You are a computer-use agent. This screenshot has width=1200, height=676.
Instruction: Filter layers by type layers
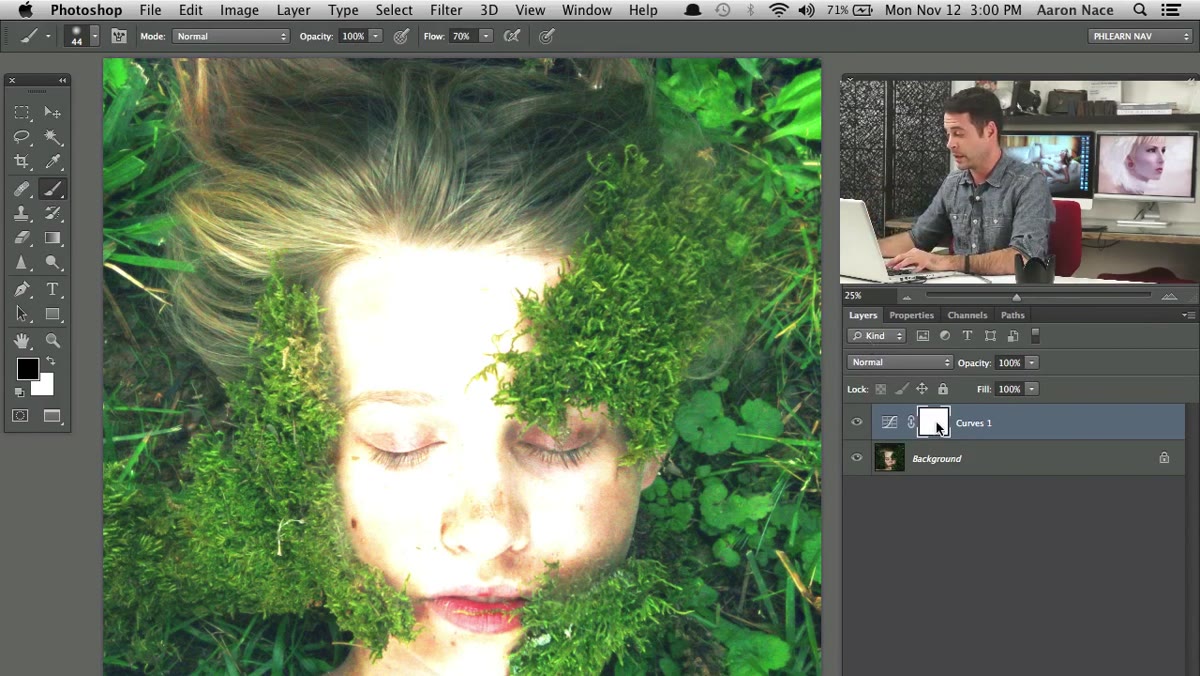(967, 336)
